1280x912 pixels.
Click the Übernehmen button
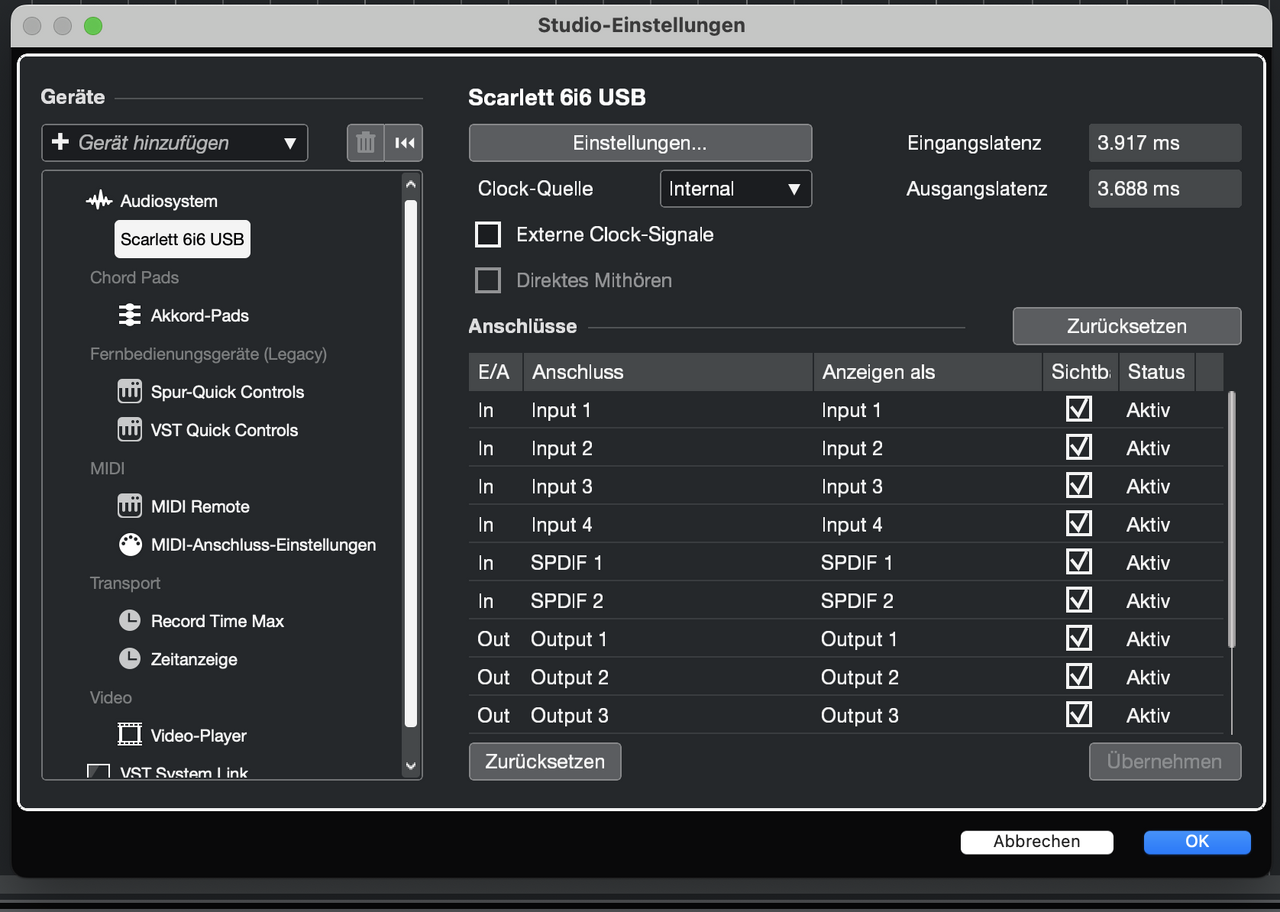click(1165, 761)
